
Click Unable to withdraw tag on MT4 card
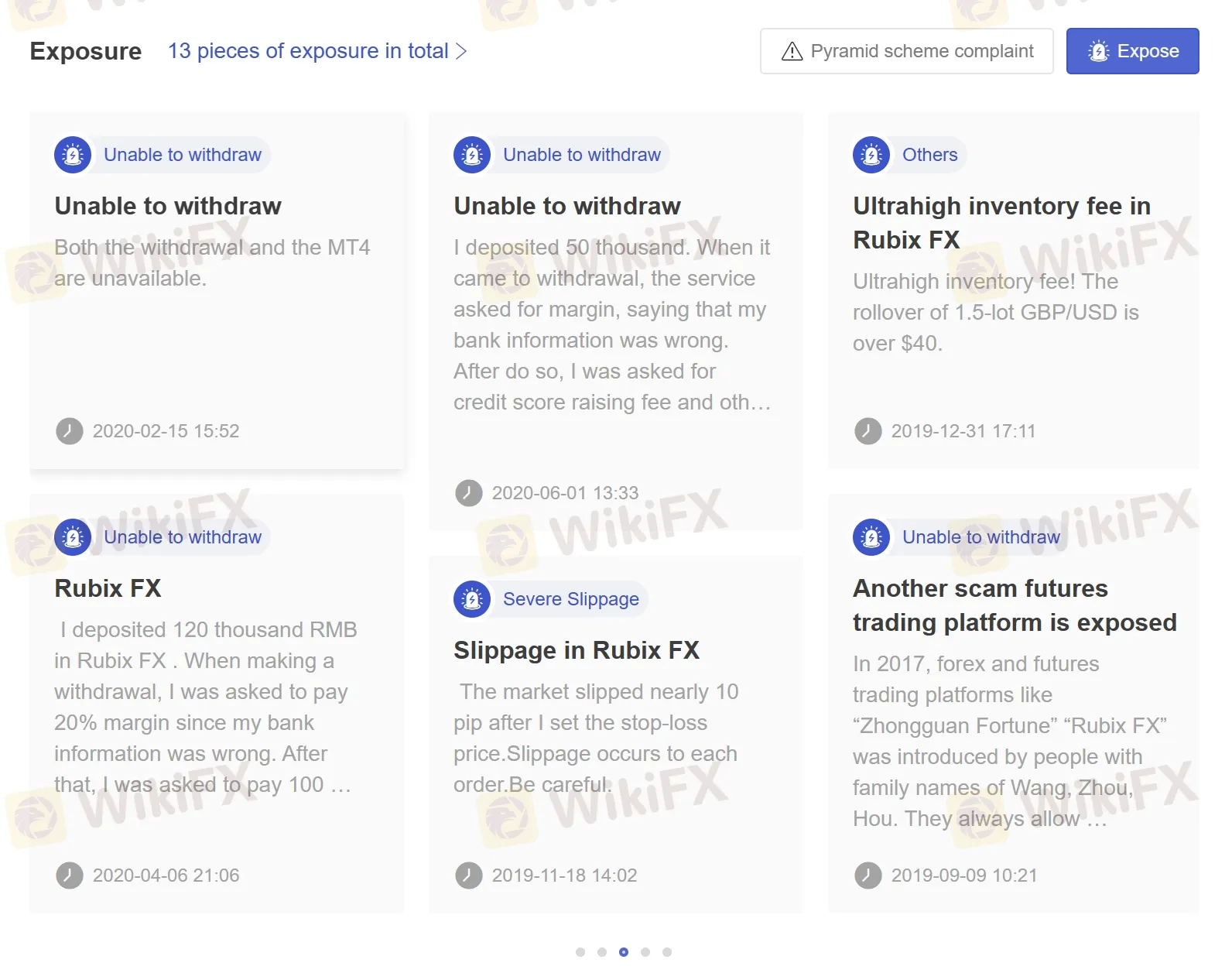[x=183, y=155]
